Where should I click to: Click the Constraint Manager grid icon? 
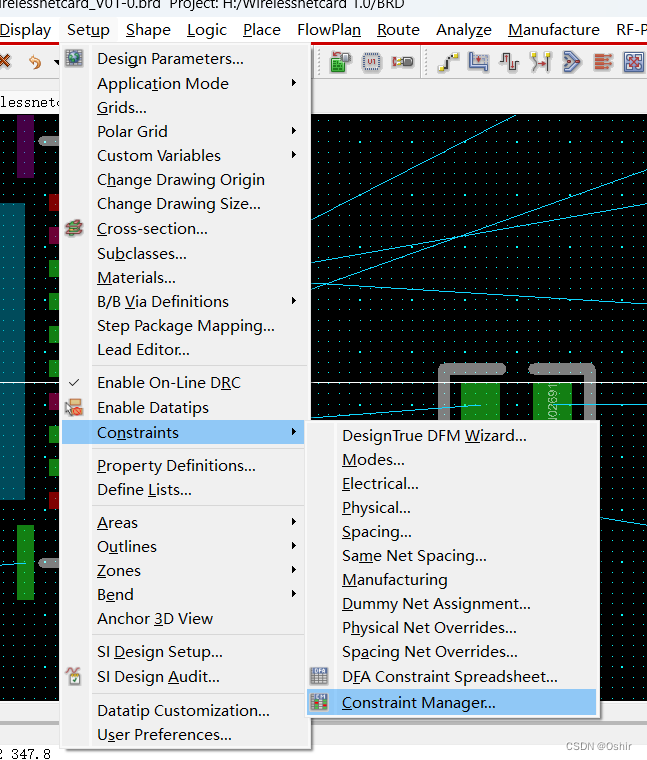(319, 703)
